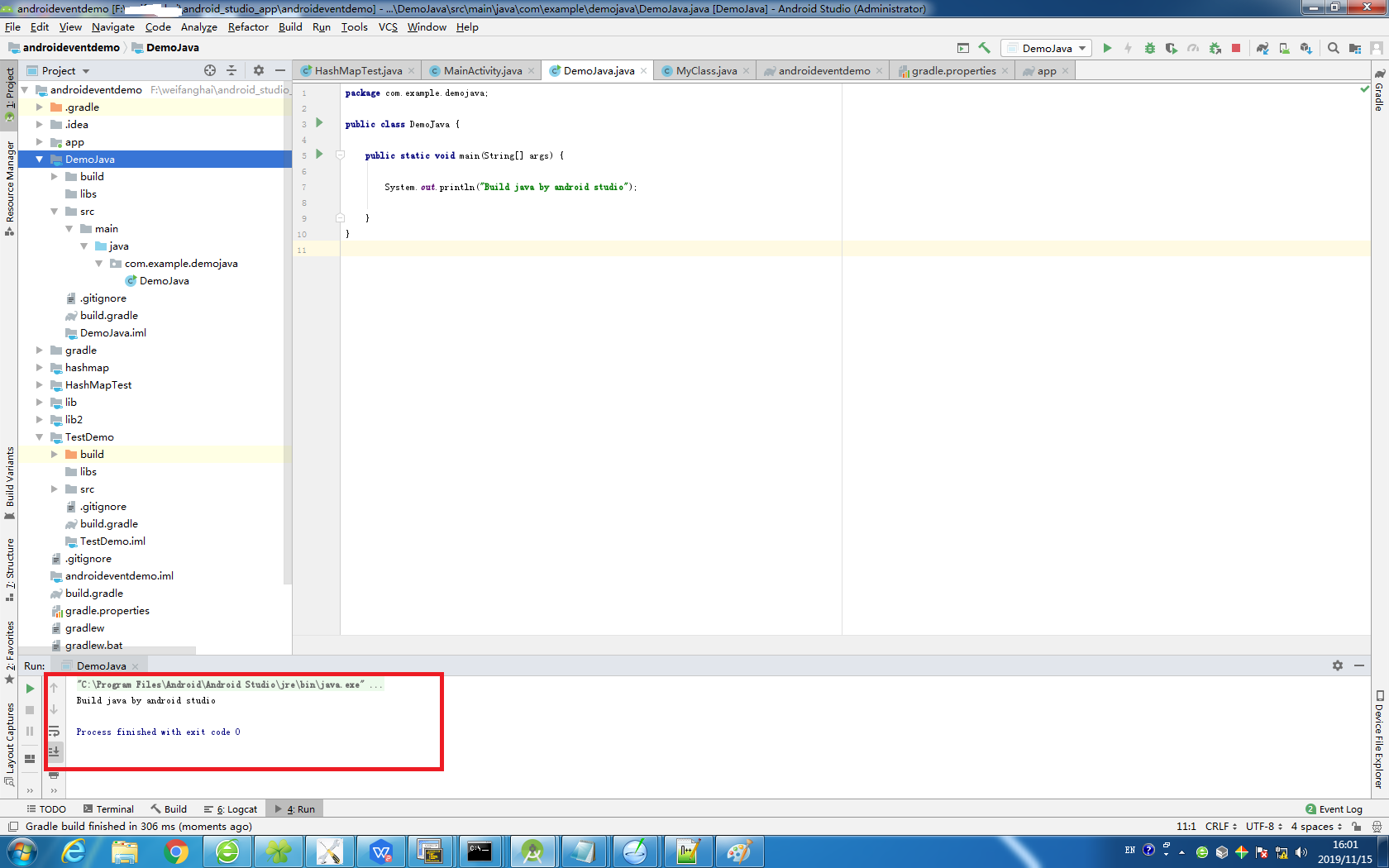1389x868 pixels.
Task: Open the Project view type dropdown
Action: click(x=65, y=70)
